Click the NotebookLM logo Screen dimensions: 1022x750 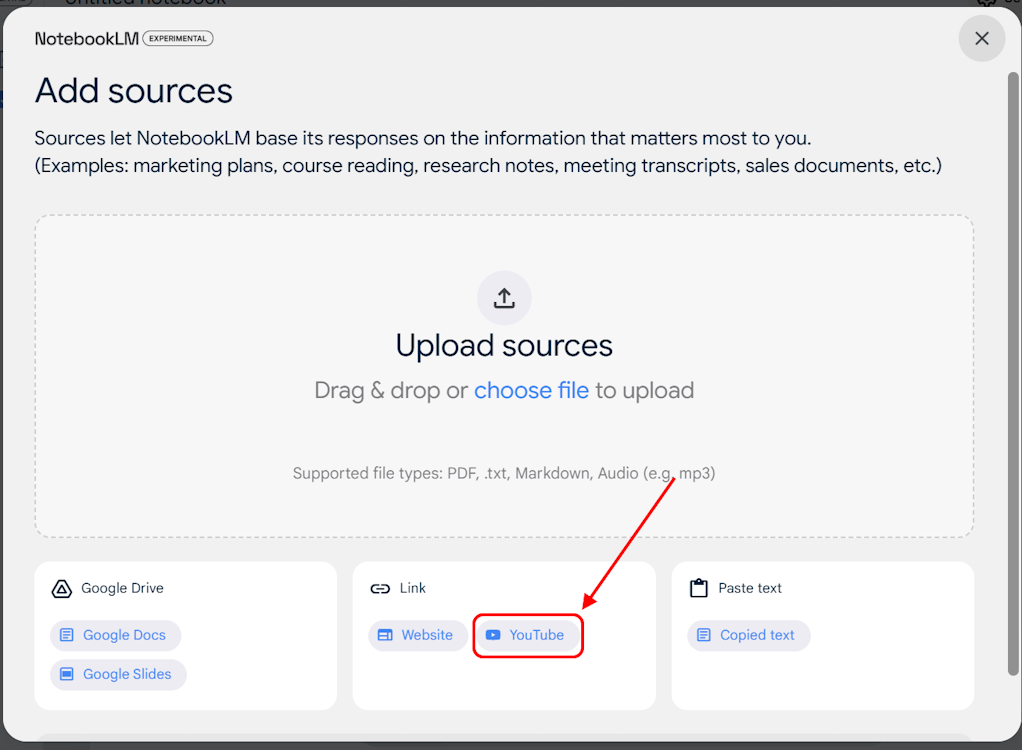[86, 39]
